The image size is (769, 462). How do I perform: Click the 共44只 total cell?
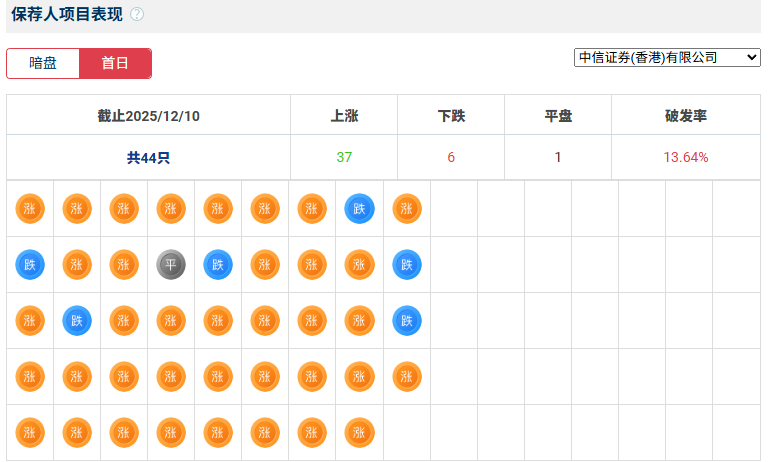(x=149, y=157)
